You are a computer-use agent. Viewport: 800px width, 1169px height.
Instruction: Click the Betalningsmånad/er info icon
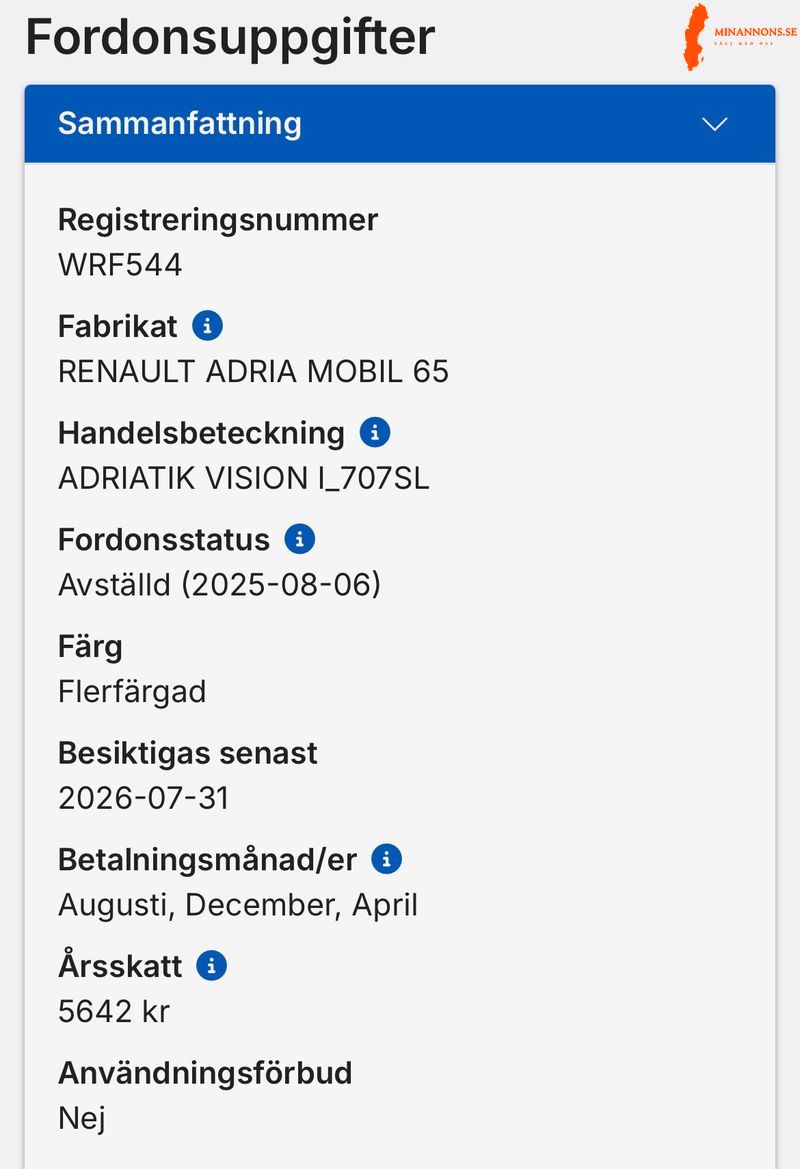386,859
